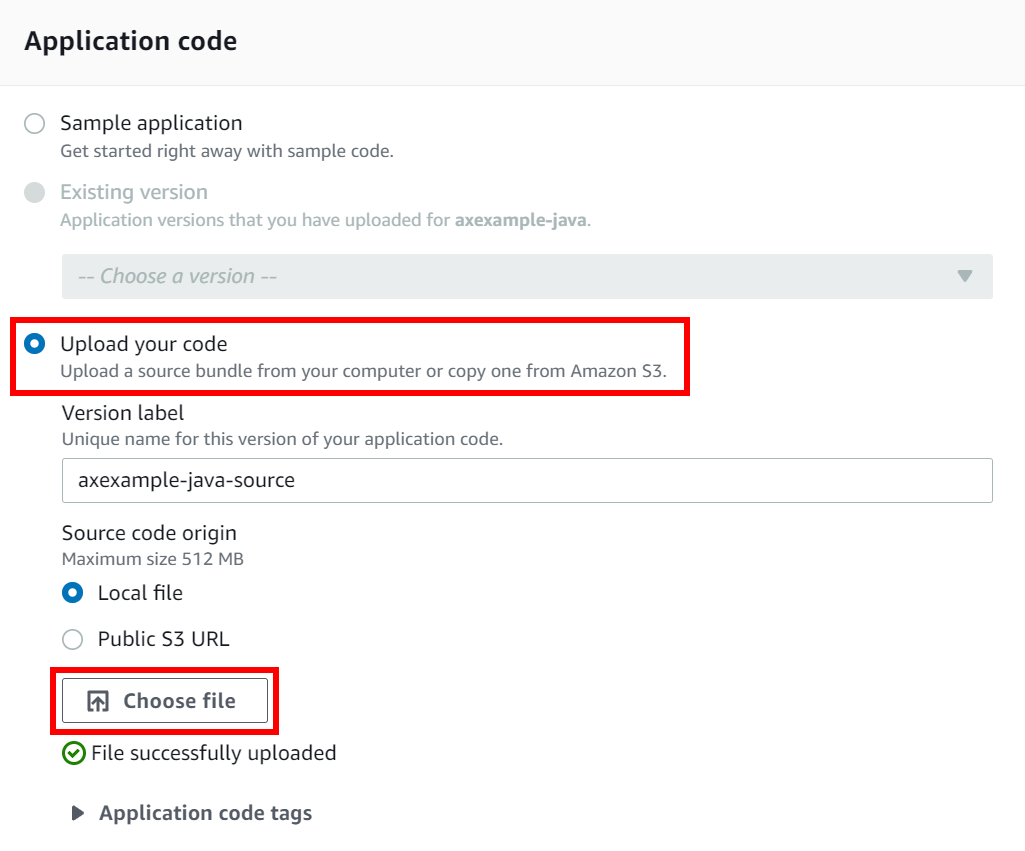Open the Choose a version dropdown
The width and height of the screenshot is (1025, 851).
[527, 276]
